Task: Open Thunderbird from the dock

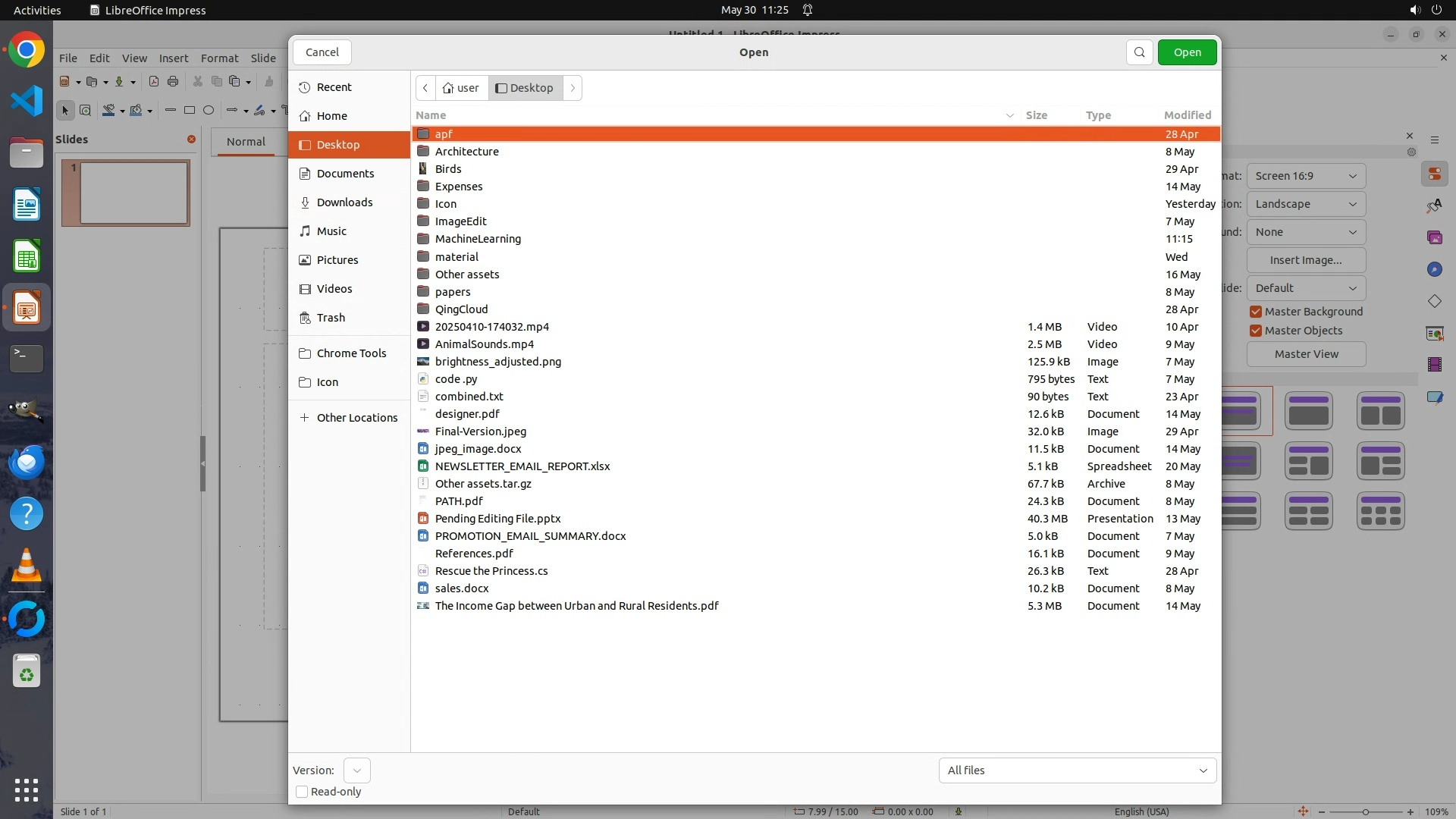Action: [x=27, y=462]
